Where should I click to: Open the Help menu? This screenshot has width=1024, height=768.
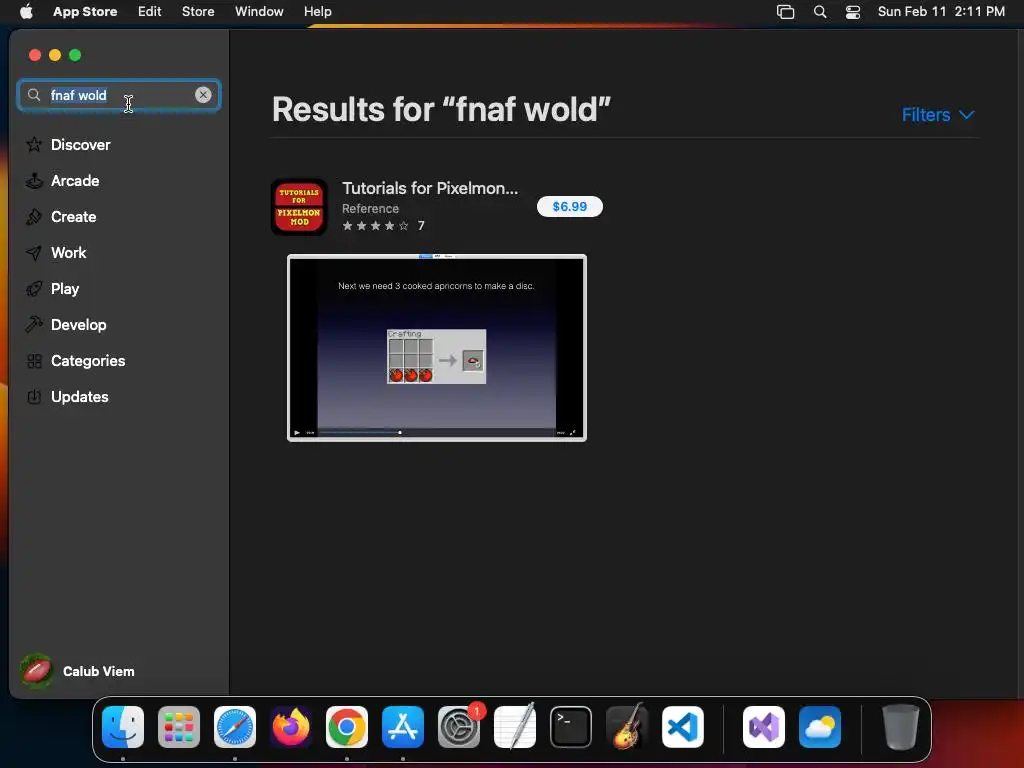tap(317, 12)
